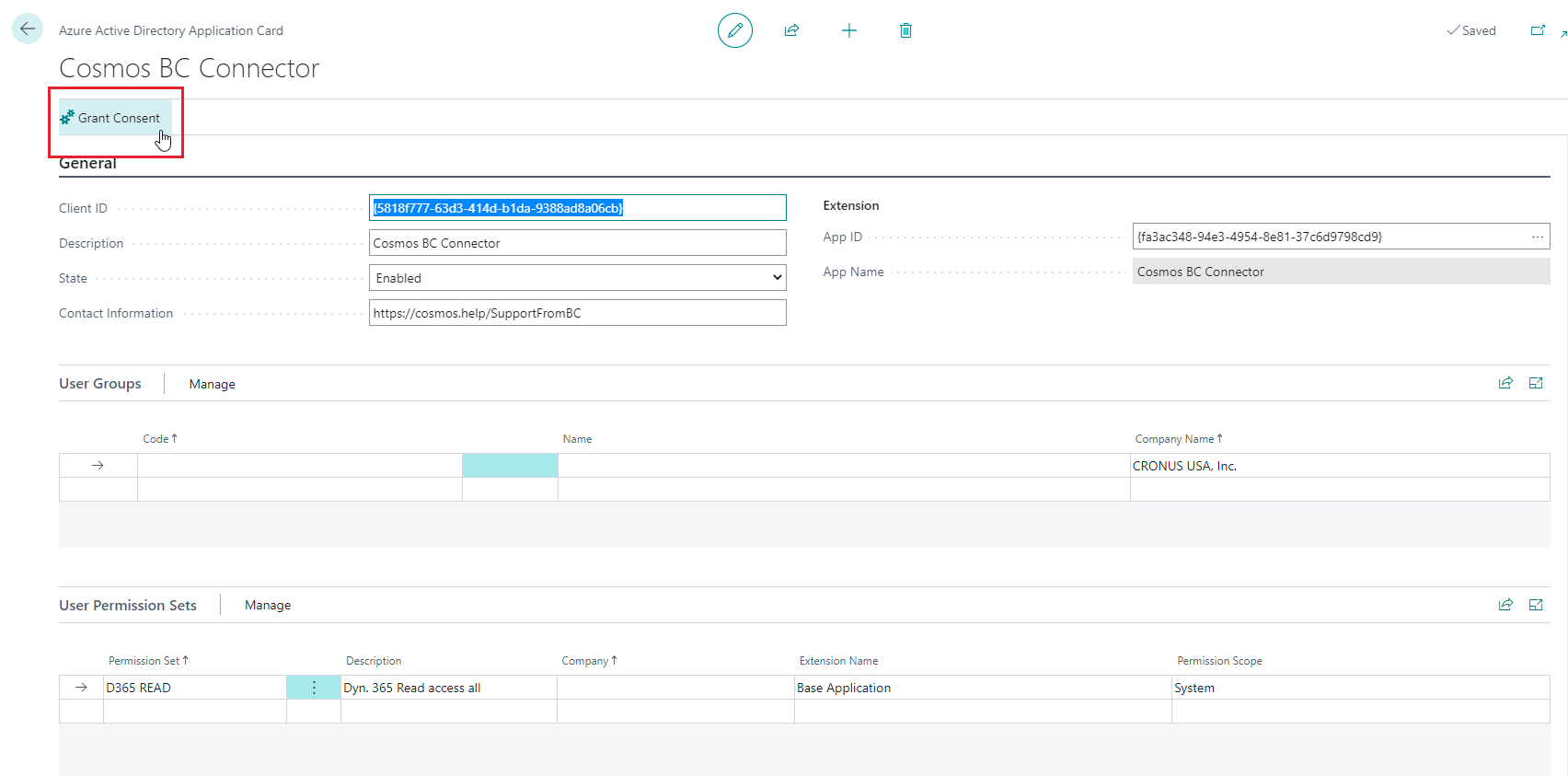1568x776 pixels.
Task: Click the pencil edit icon
Action: click(735, 30)
